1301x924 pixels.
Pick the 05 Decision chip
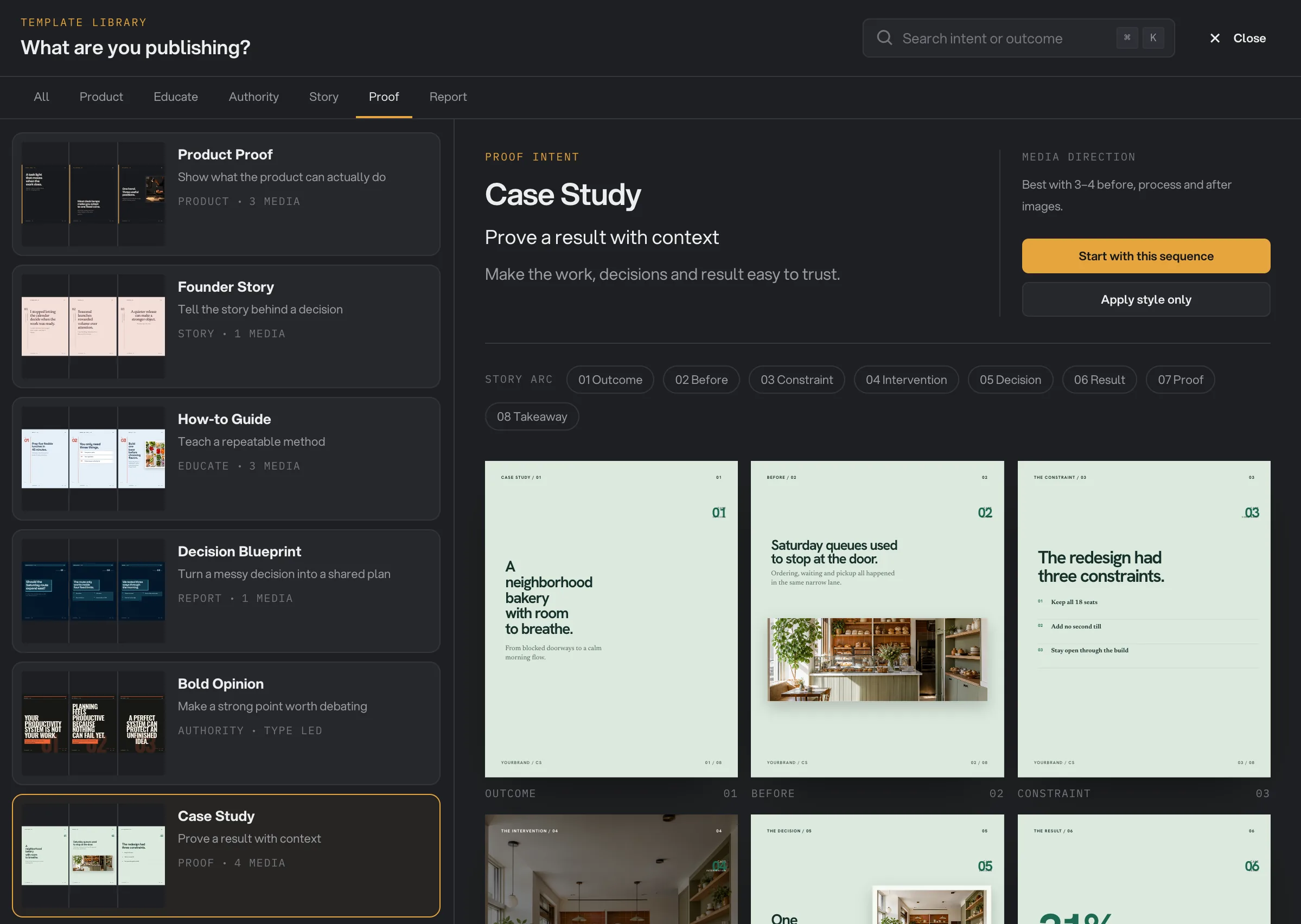coord(1010,380)
